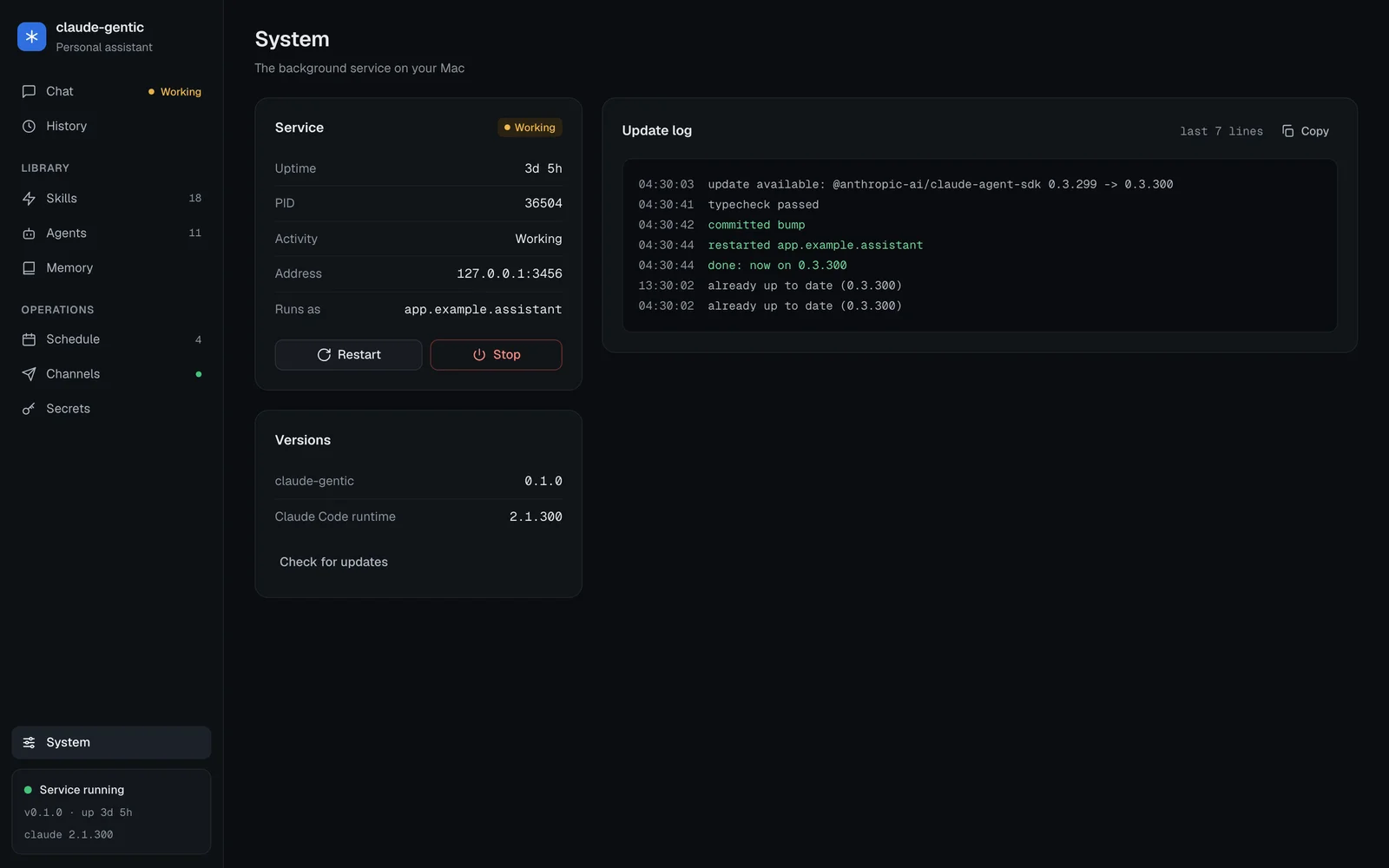This screenshot has width=1389, height=868.
Task: Open the Secrets page
Action: coord(111,409)
